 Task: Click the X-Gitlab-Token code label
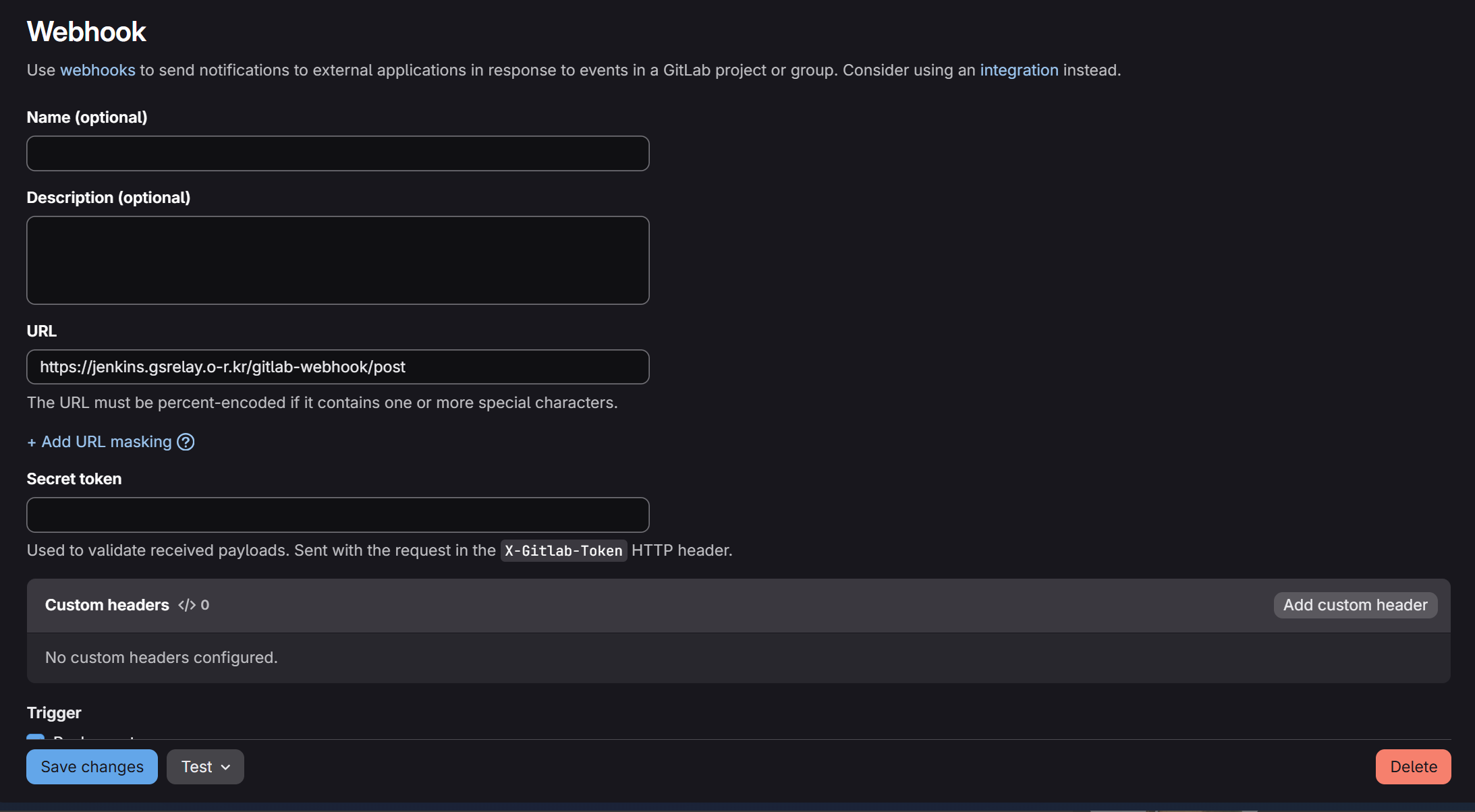563,551
